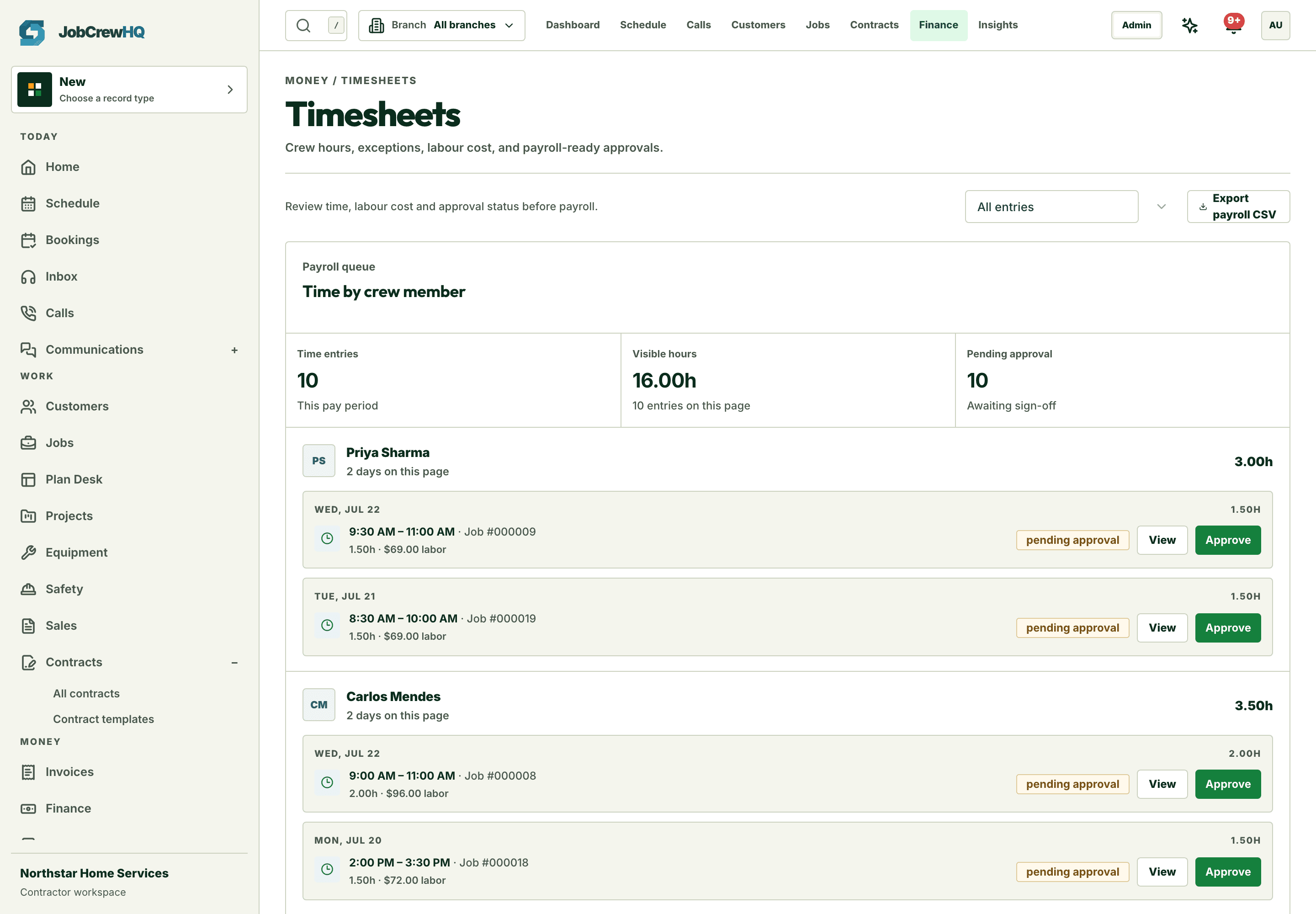Click the Northstar Home Services workspace

coord(95,882)
